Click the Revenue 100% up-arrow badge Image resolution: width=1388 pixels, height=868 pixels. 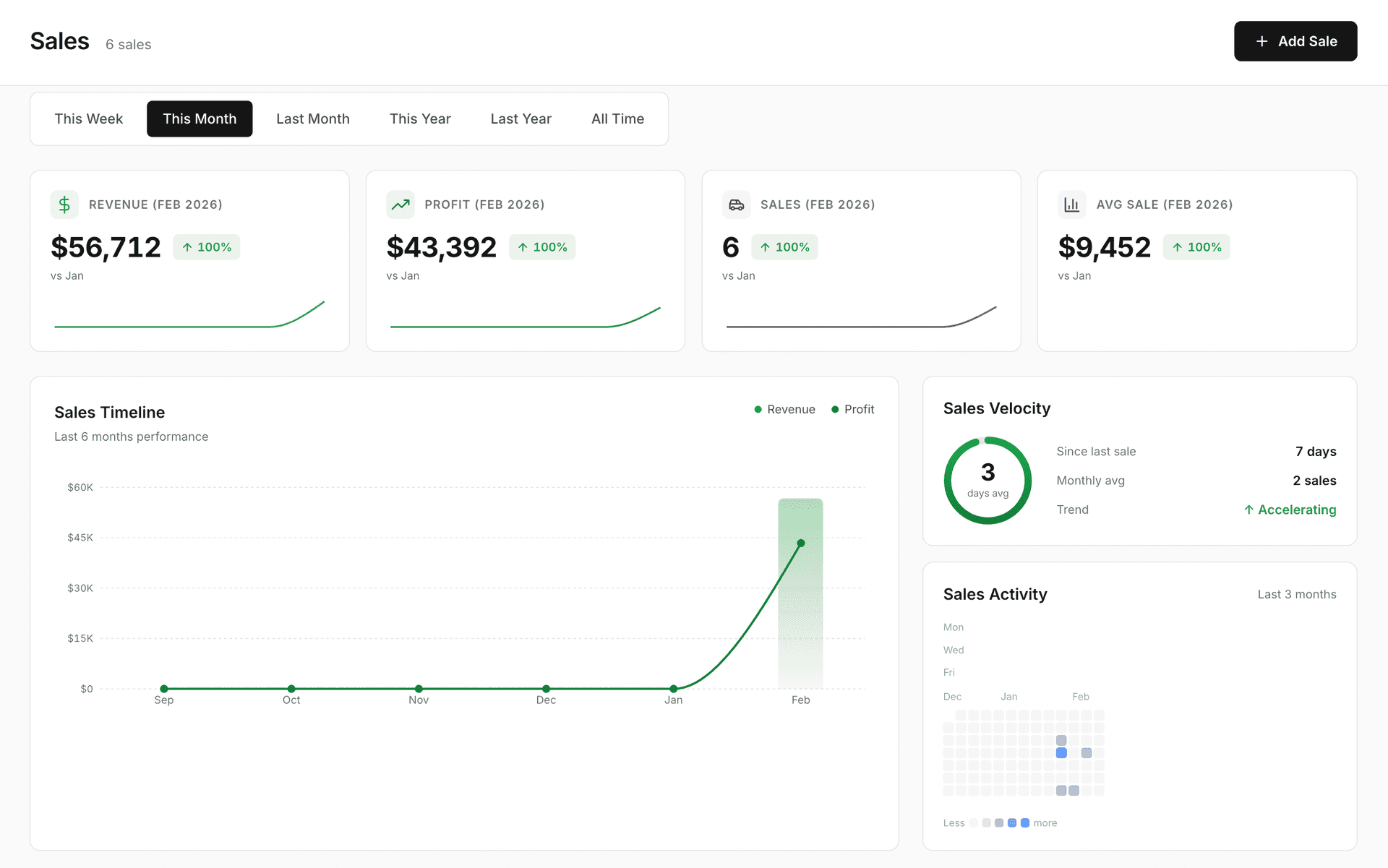point(206,247)
